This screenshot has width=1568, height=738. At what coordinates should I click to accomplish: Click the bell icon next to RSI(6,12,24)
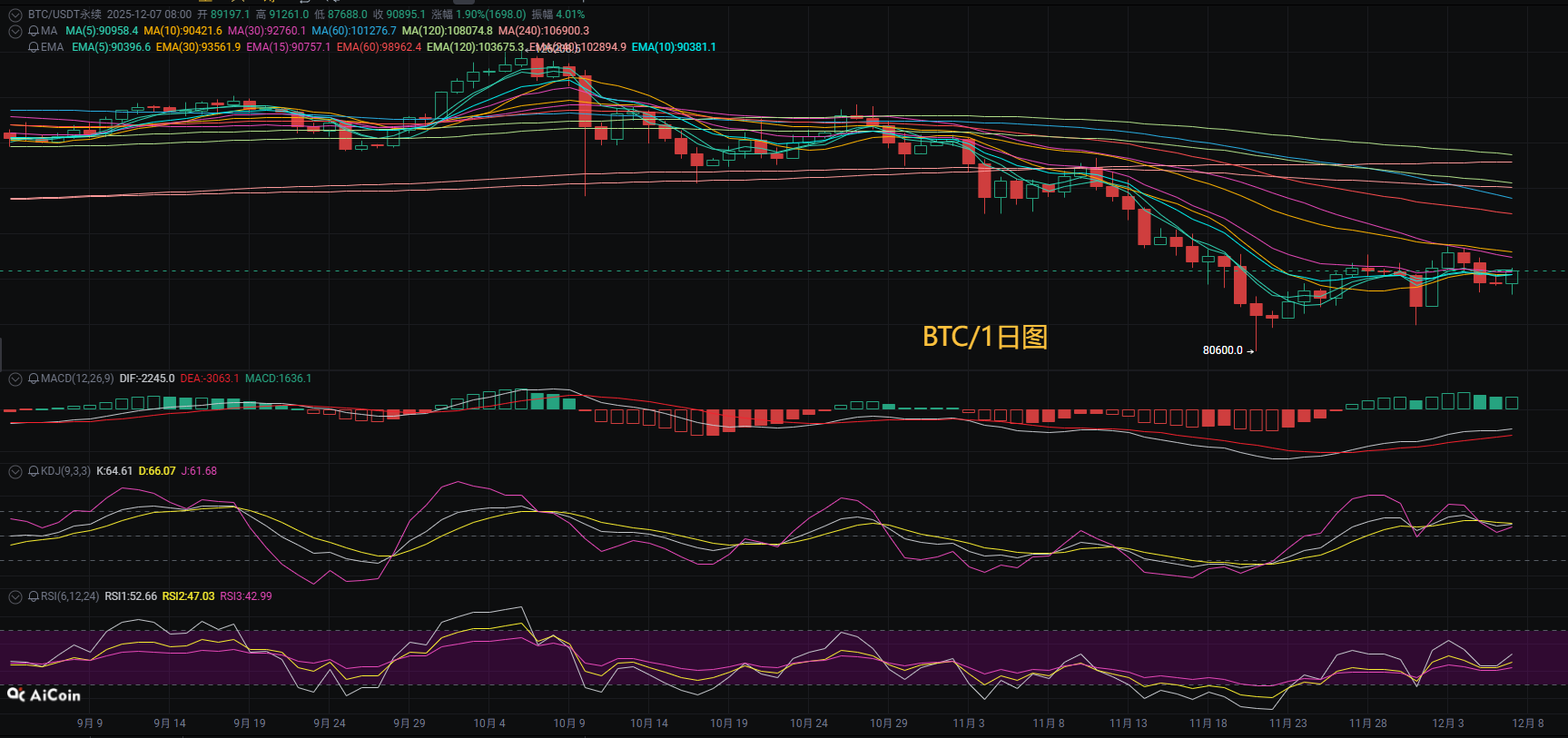(34, 596)
